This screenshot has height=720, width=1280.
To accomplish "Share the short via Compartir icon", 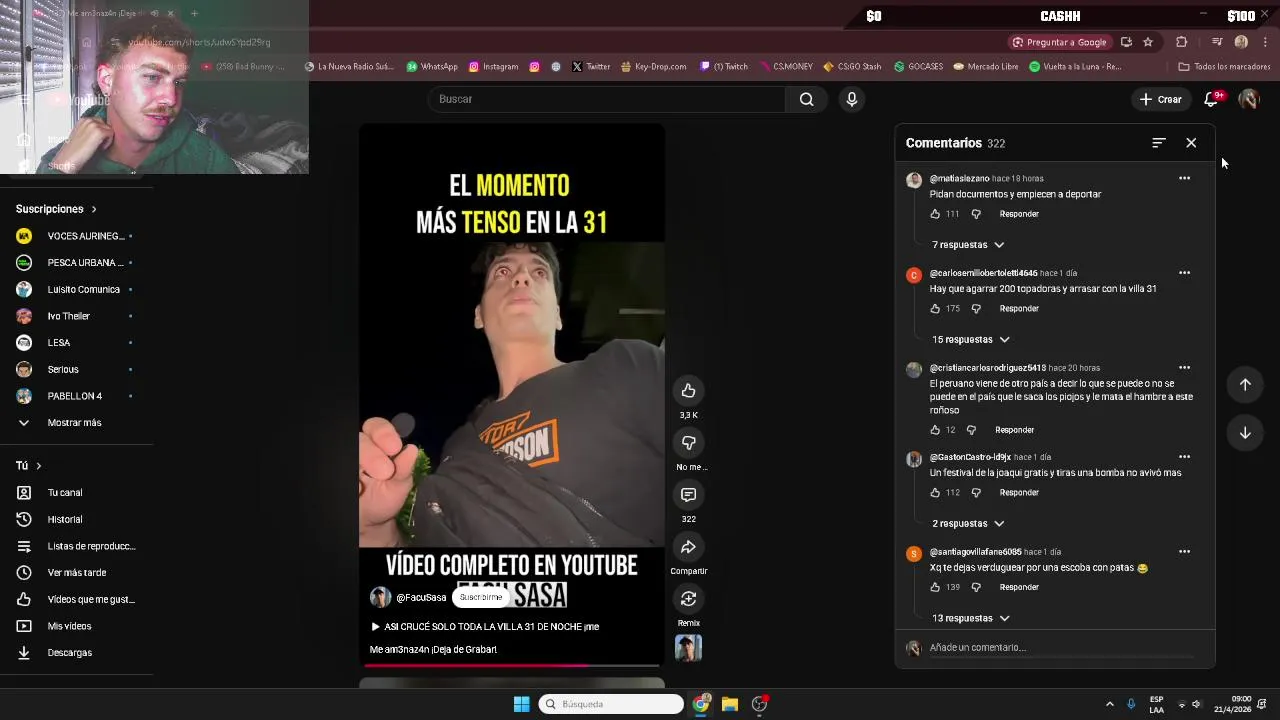I will tap(688, 546).
